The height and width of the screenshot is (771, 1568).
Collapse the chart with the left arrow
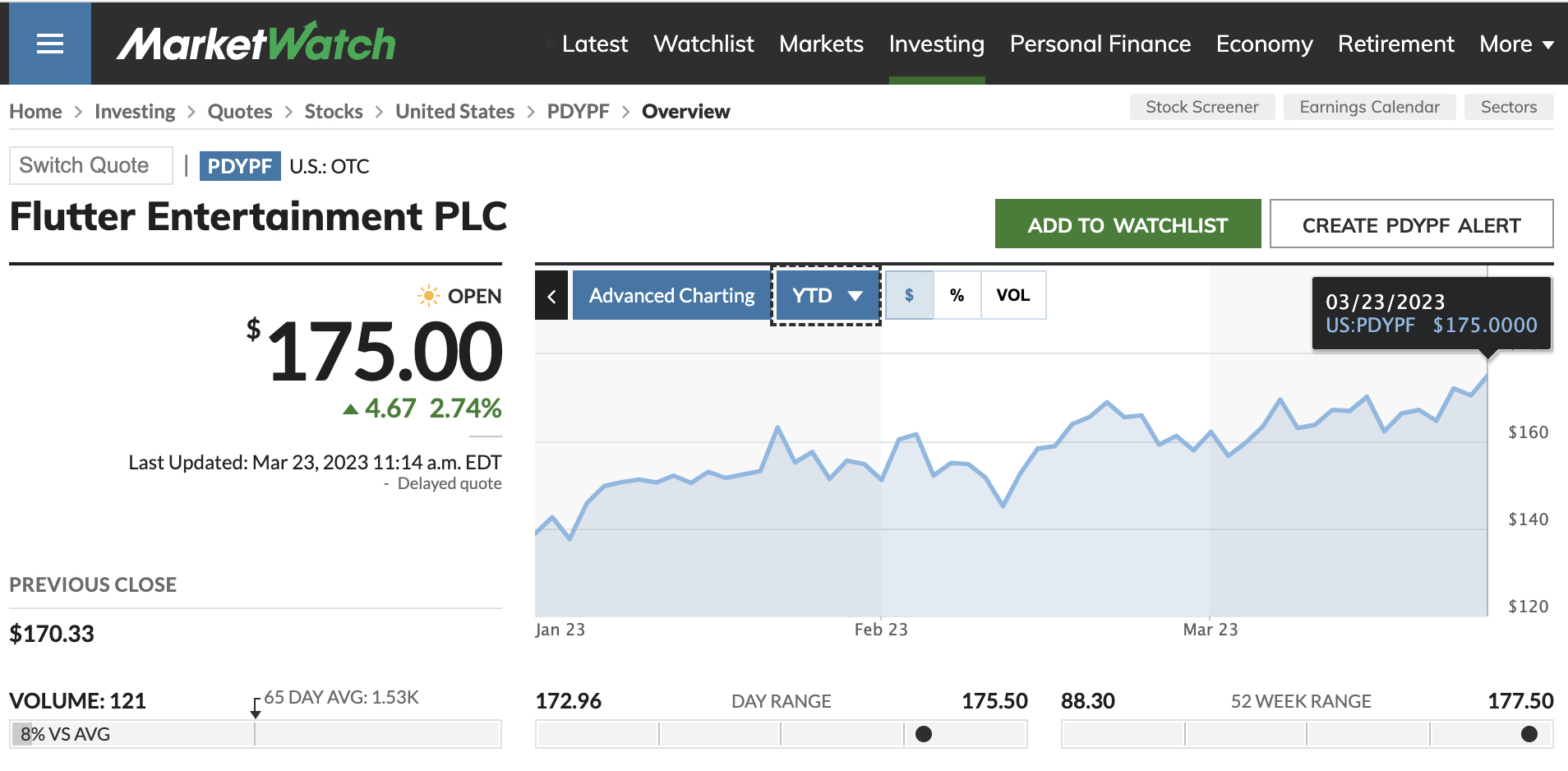551,295
